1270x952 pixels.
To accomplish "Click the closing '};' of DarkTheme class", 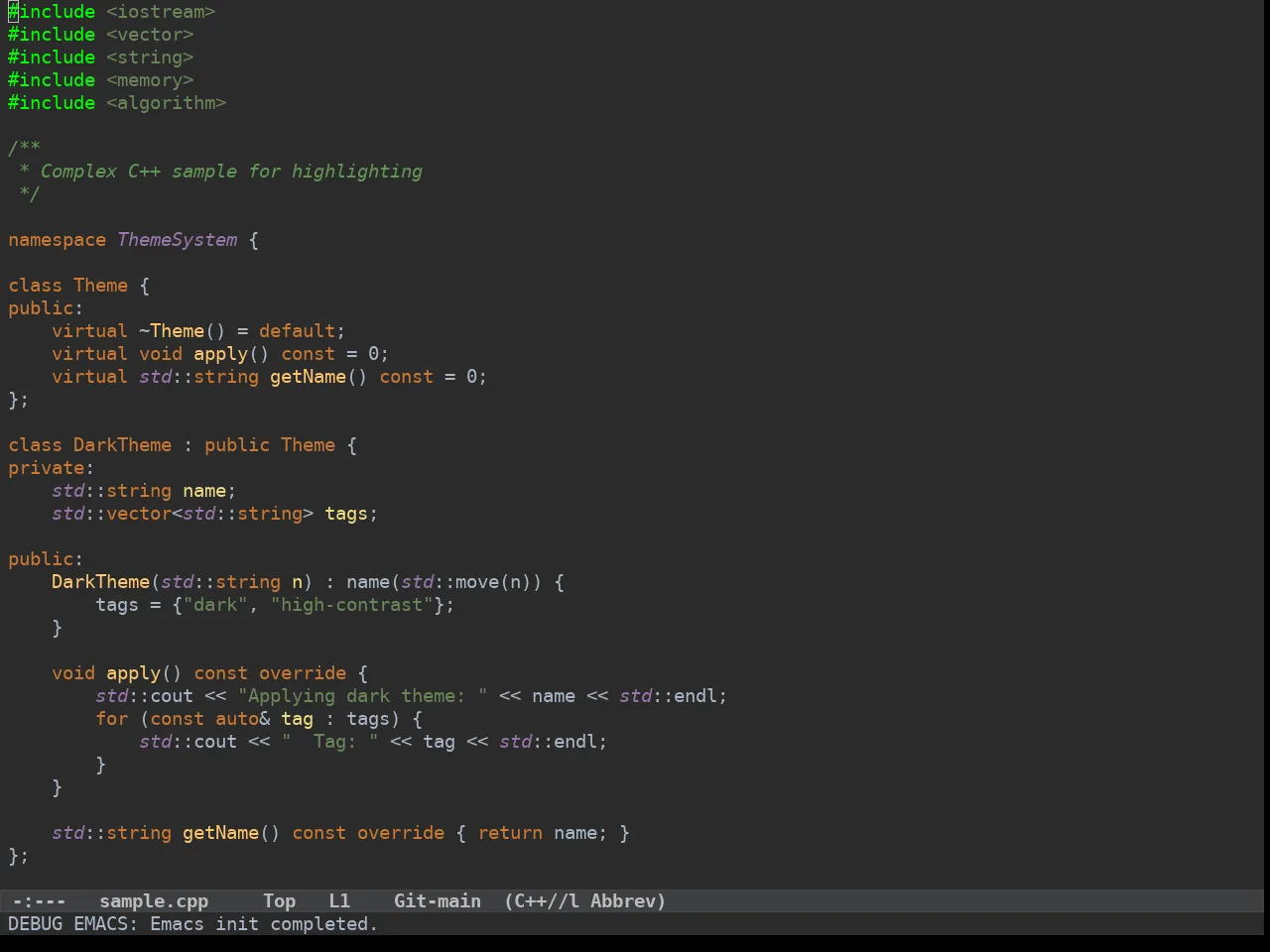I will click(19, 856).
